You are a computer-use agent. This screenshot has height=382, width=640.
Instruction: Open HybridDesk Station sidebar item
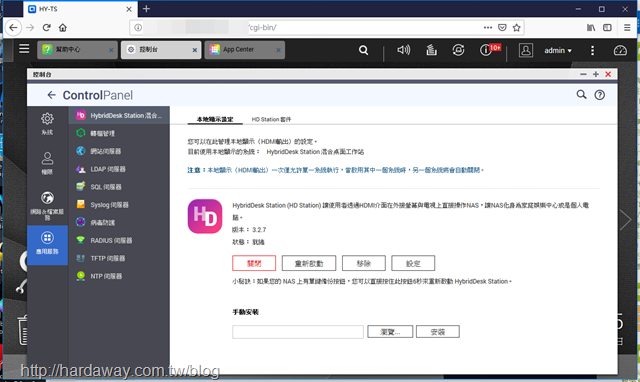click(119, 115)
